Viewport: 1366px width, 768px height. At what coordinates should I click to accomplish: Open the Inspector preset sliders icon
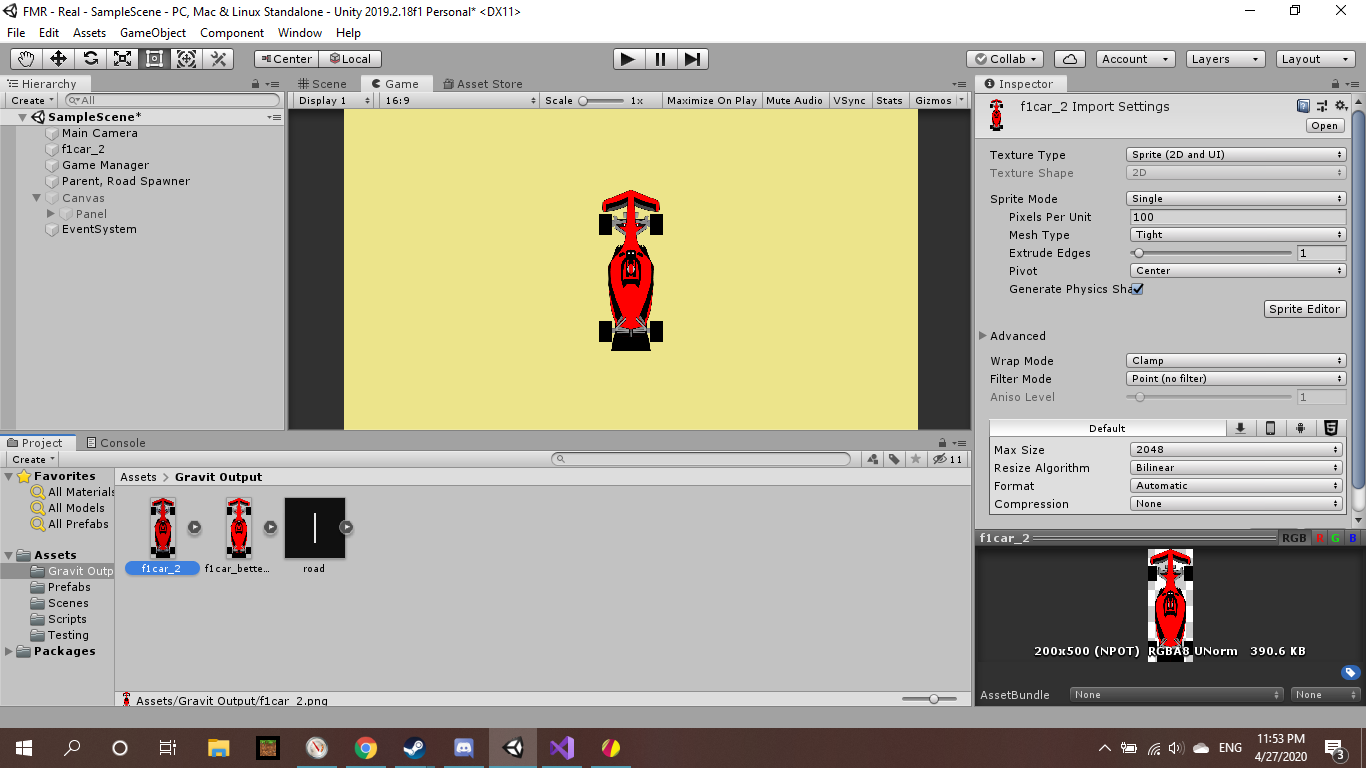click(x=1322, y=106)
